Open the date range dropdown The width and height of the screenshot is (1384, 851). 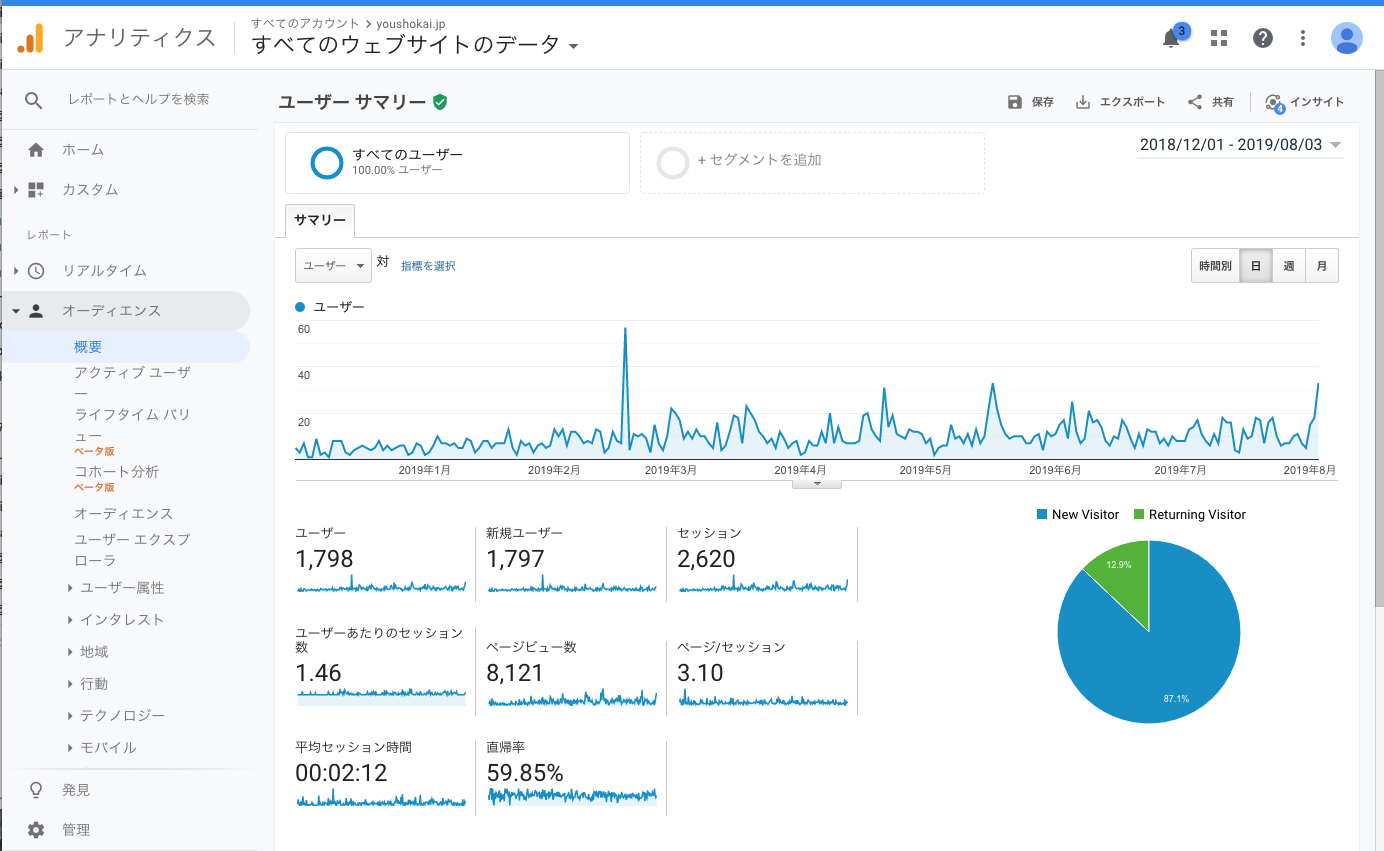(1240, 145)
